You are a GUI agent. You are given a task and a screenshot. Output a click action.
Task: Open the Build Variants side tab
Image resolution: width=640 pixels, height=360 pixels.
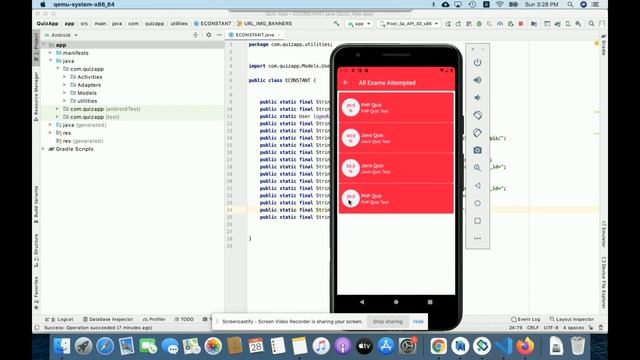pyautogui.click(x=36, y=204)
